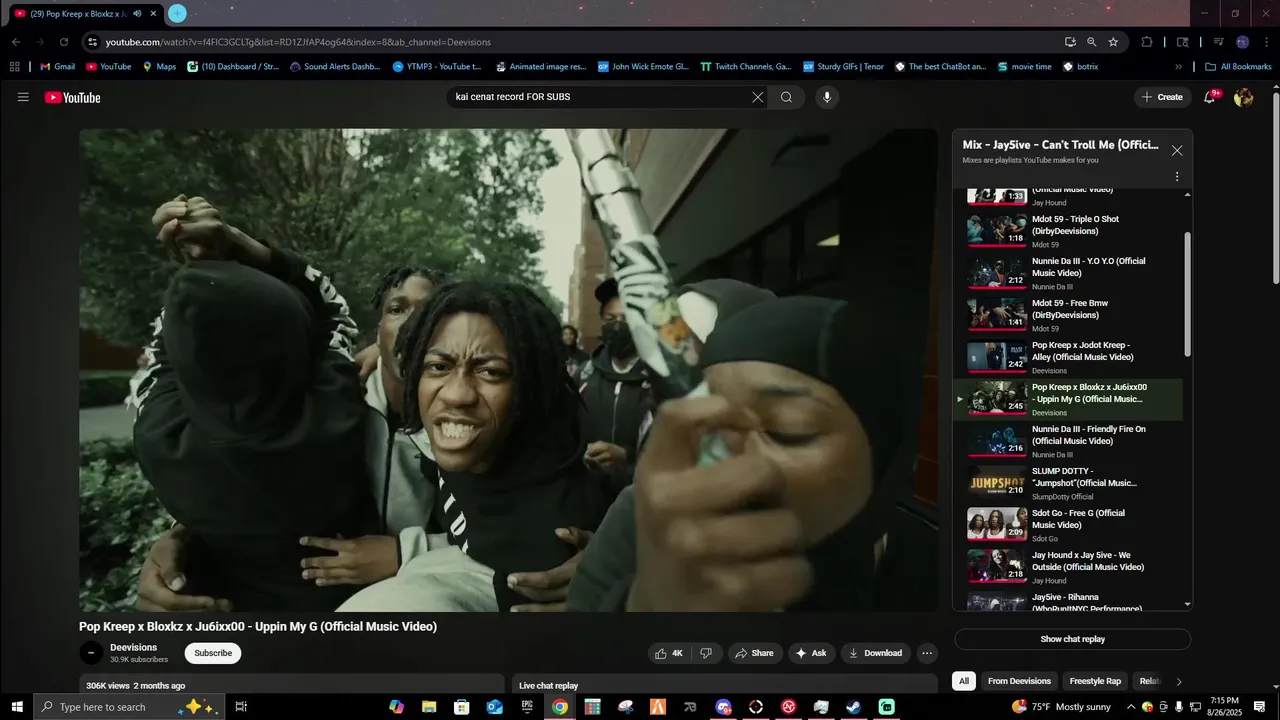Open Deevisions channel name link
The height and width of the screenshot is (720, 1280).
133,647
